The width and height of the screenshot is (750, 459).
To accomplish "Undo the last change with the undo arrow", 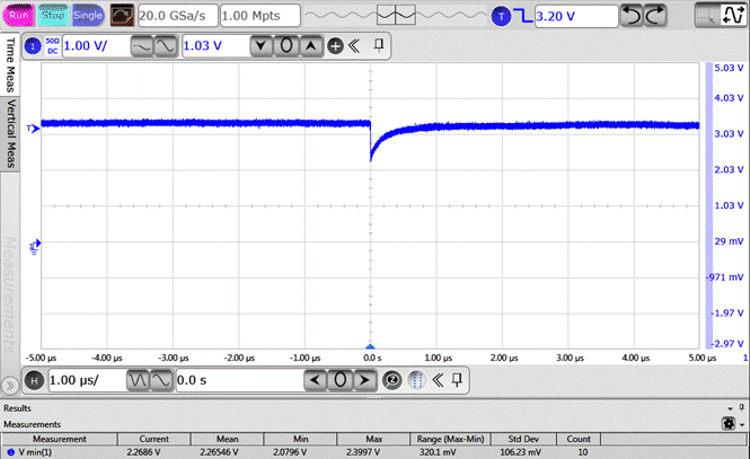I will [632, 16].
